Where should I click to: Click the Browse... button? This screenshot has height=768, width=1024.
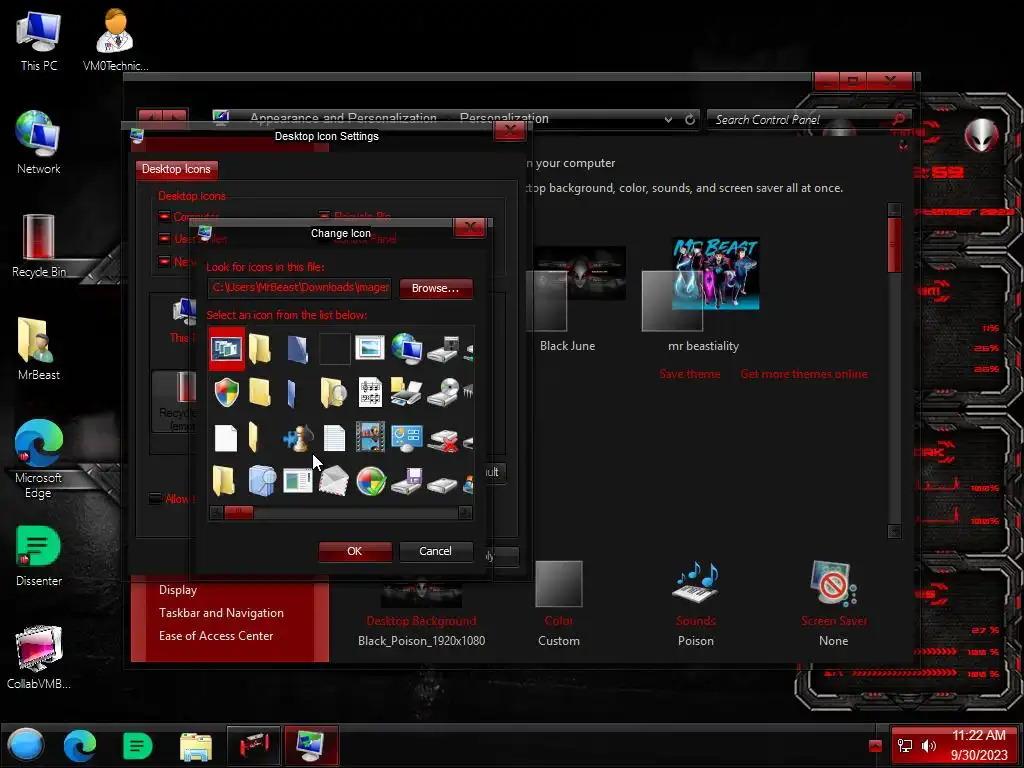point(436,288)
